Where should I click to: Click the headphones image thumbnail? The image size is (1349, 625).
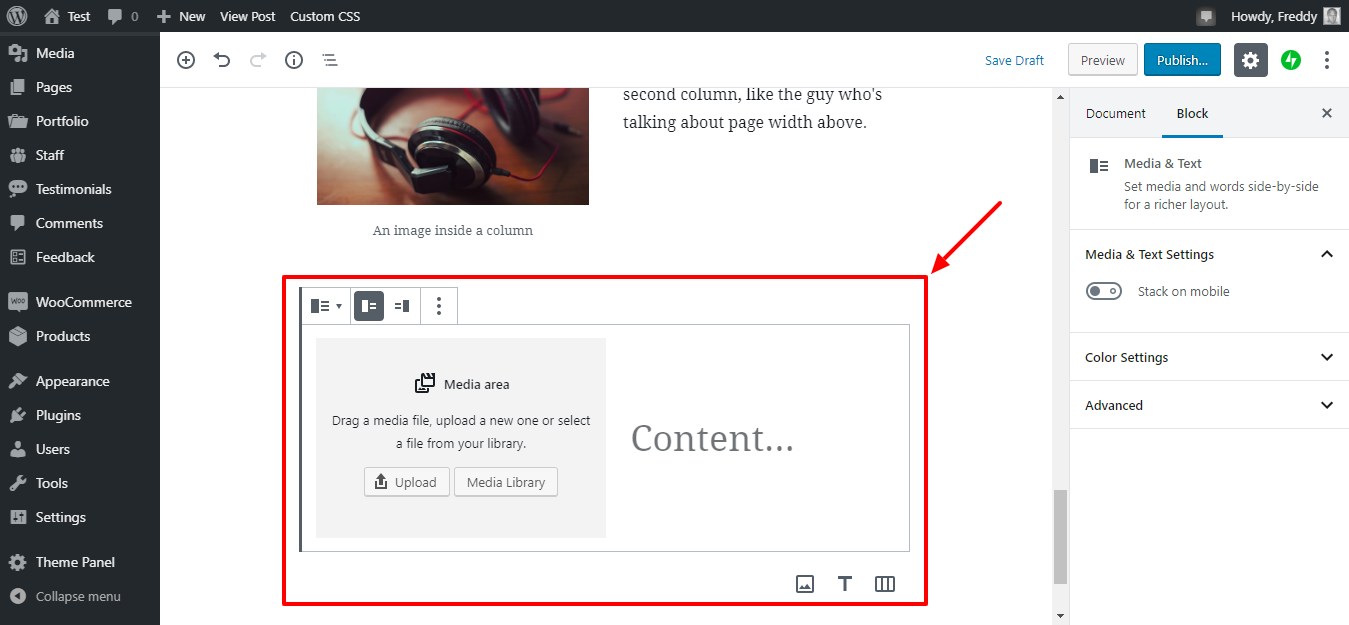click(x=453, y=147)
